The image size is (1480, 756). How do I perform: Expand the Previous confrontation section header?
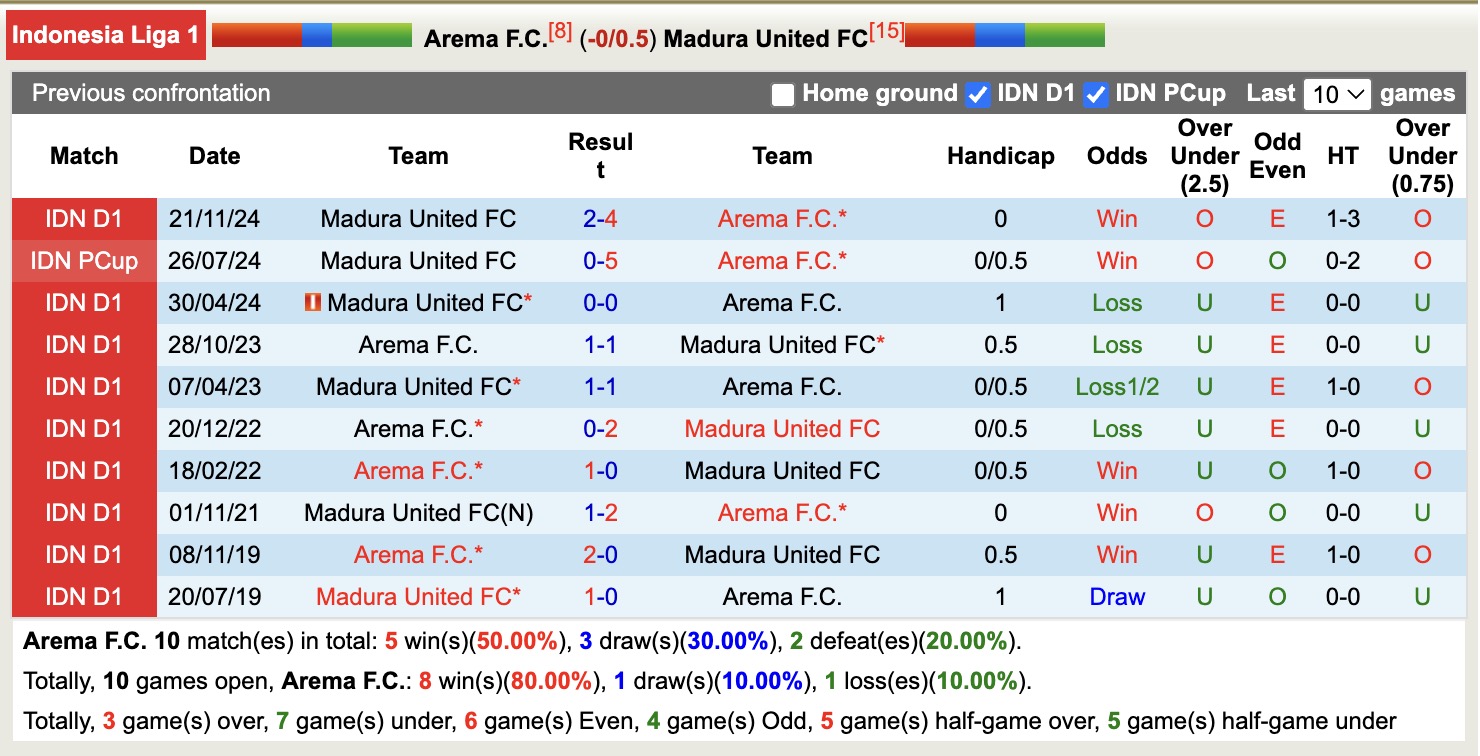click(151, 93)
